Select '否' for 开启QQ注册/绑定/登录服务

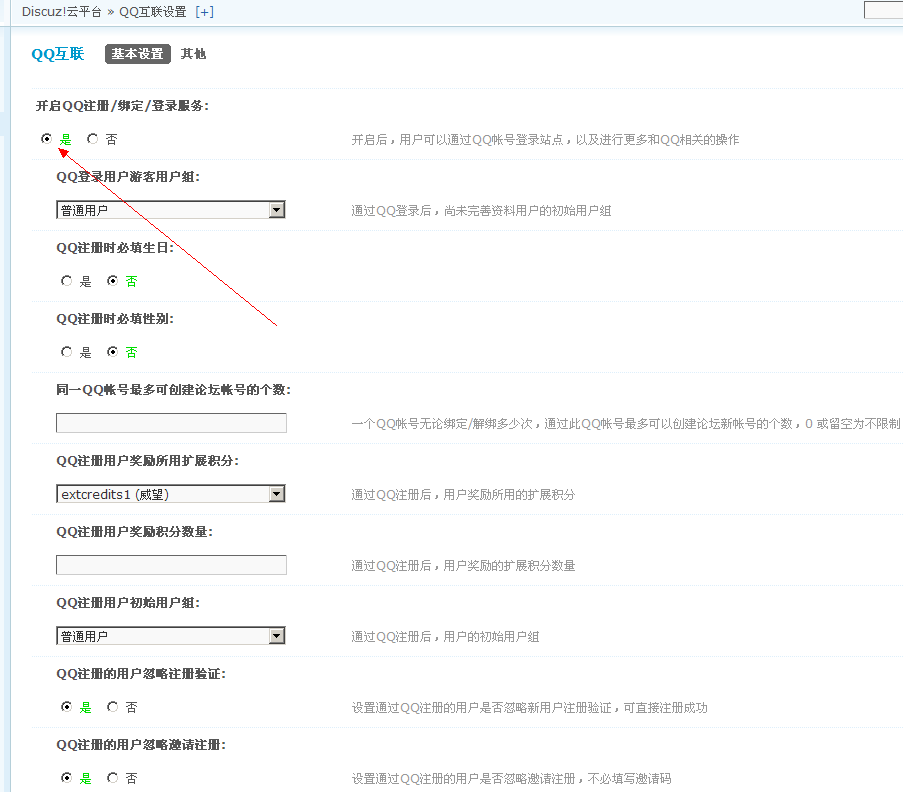93,140
